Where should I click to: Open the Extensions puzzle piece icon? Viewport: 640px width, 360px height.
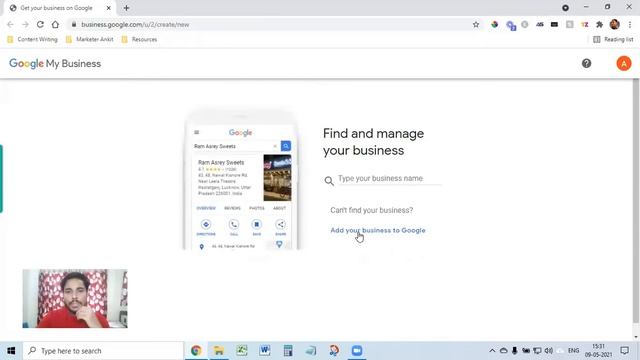click(x=599, y=24)
